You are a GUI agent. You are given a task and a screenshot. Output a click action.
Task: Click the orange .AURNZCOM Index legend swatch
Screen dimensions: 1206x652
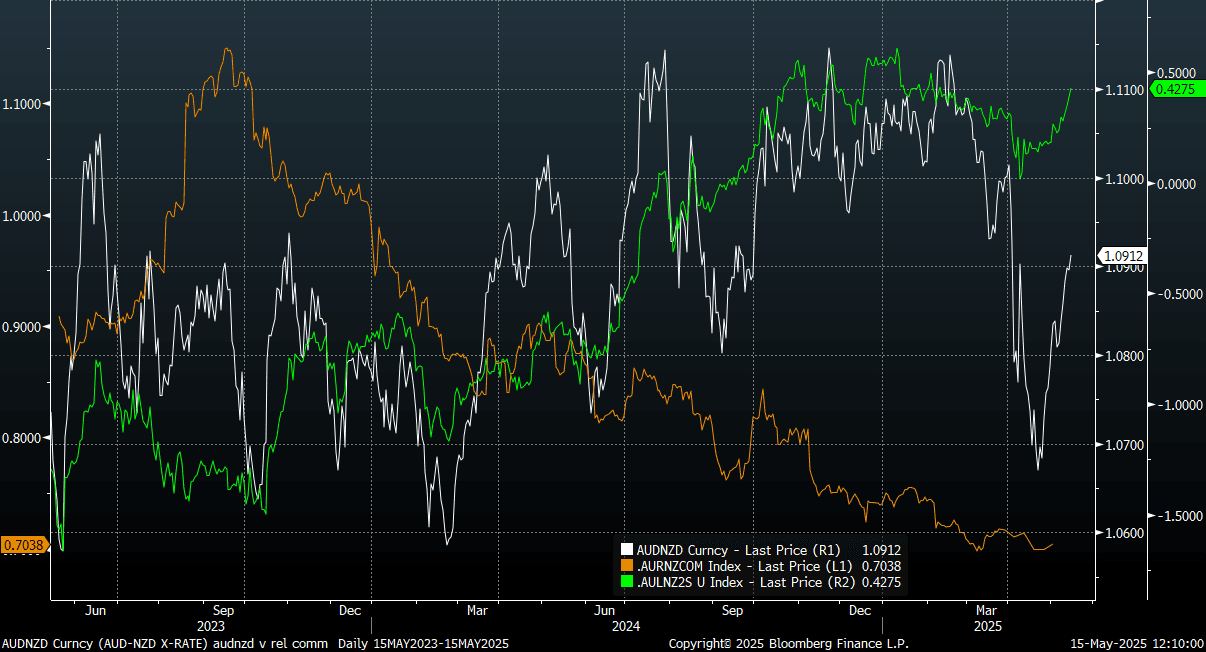pos(627,565)
